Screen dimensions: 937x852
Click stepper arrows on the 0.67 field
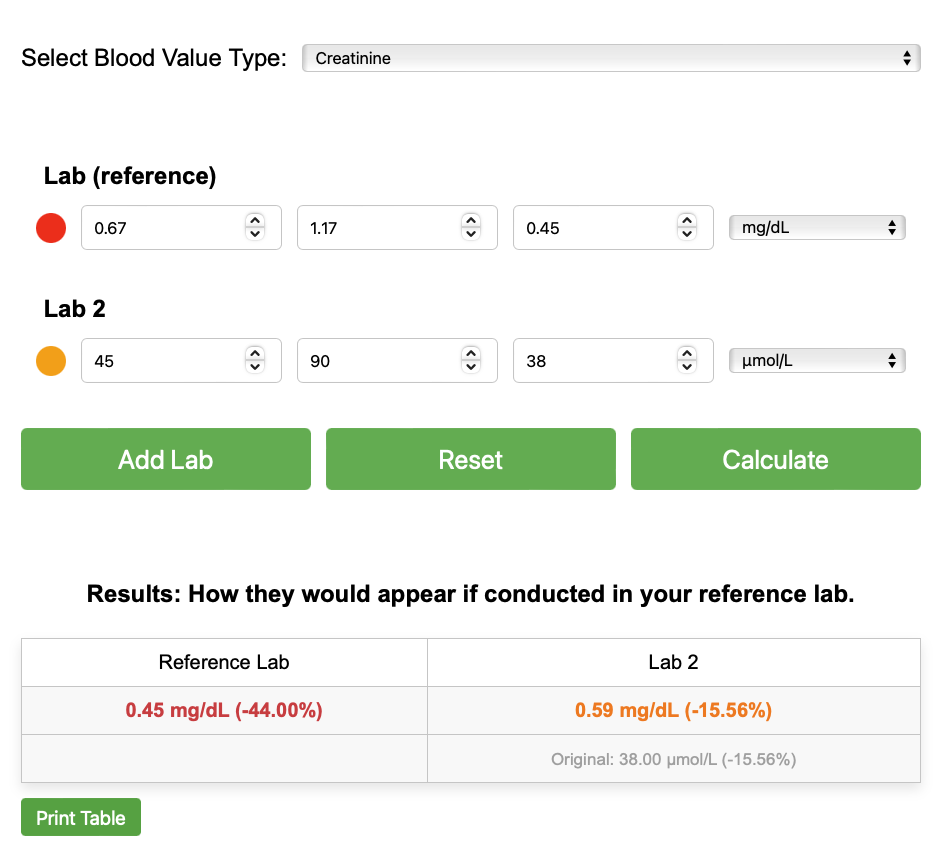[255, 228]
